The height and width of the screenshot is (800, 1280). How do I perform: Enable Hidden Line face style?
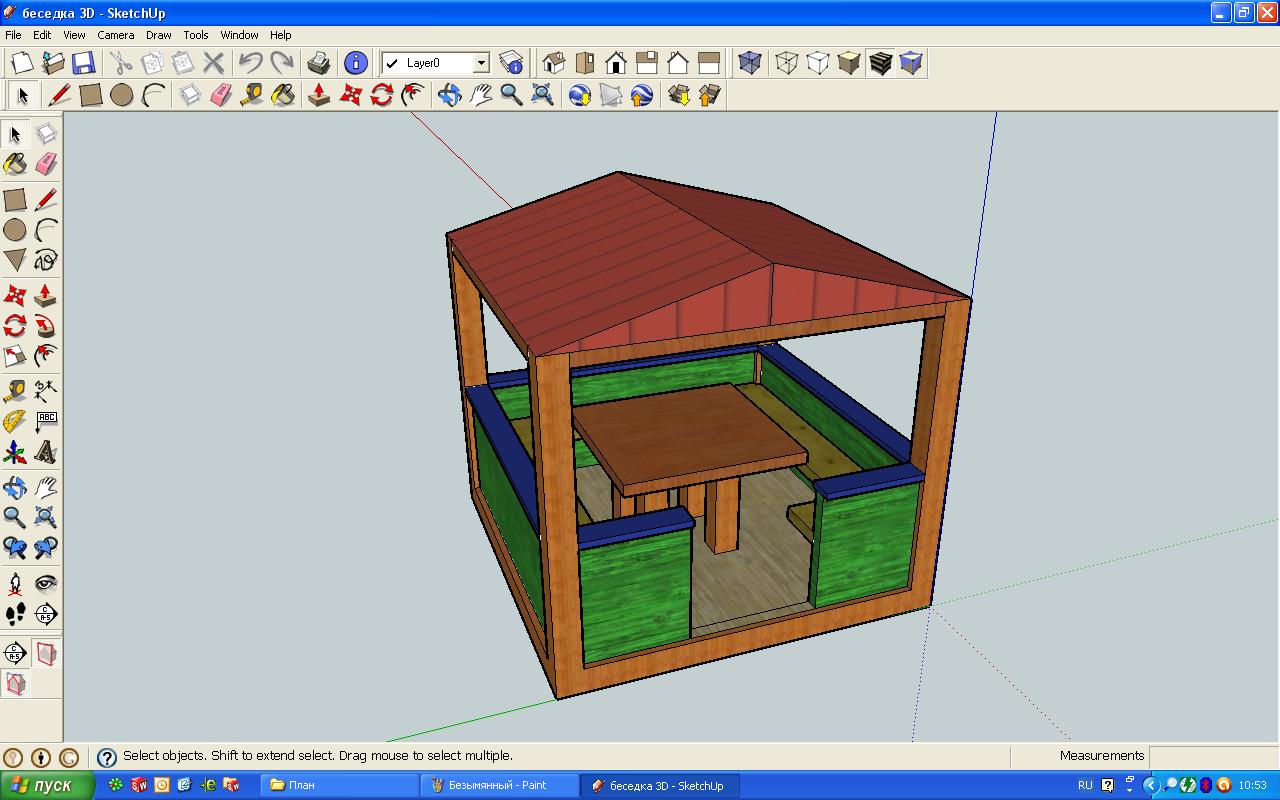coord(818,63)
